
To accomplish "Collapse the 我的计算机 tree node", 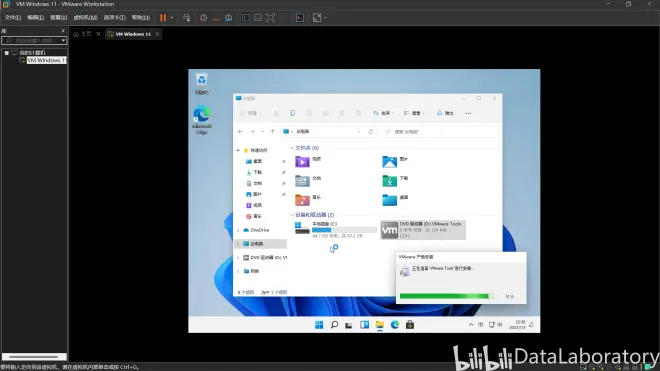I will (x=7, y=53).
